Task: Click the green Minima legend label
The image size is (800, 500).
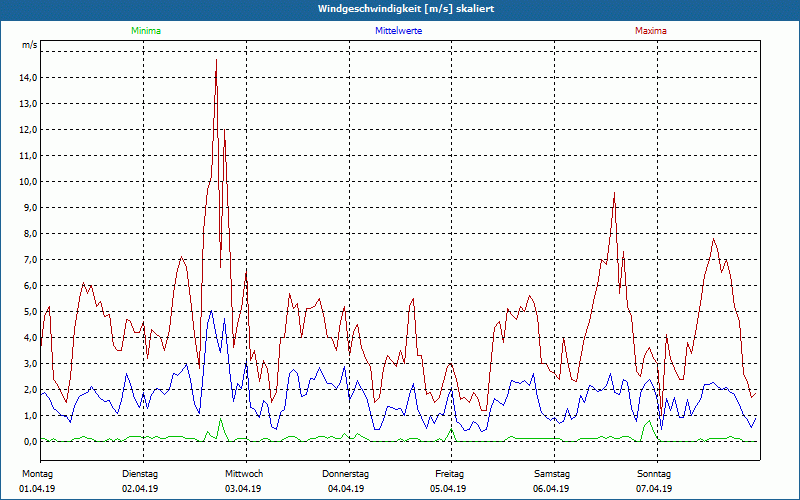Action: tap(145, 31)
